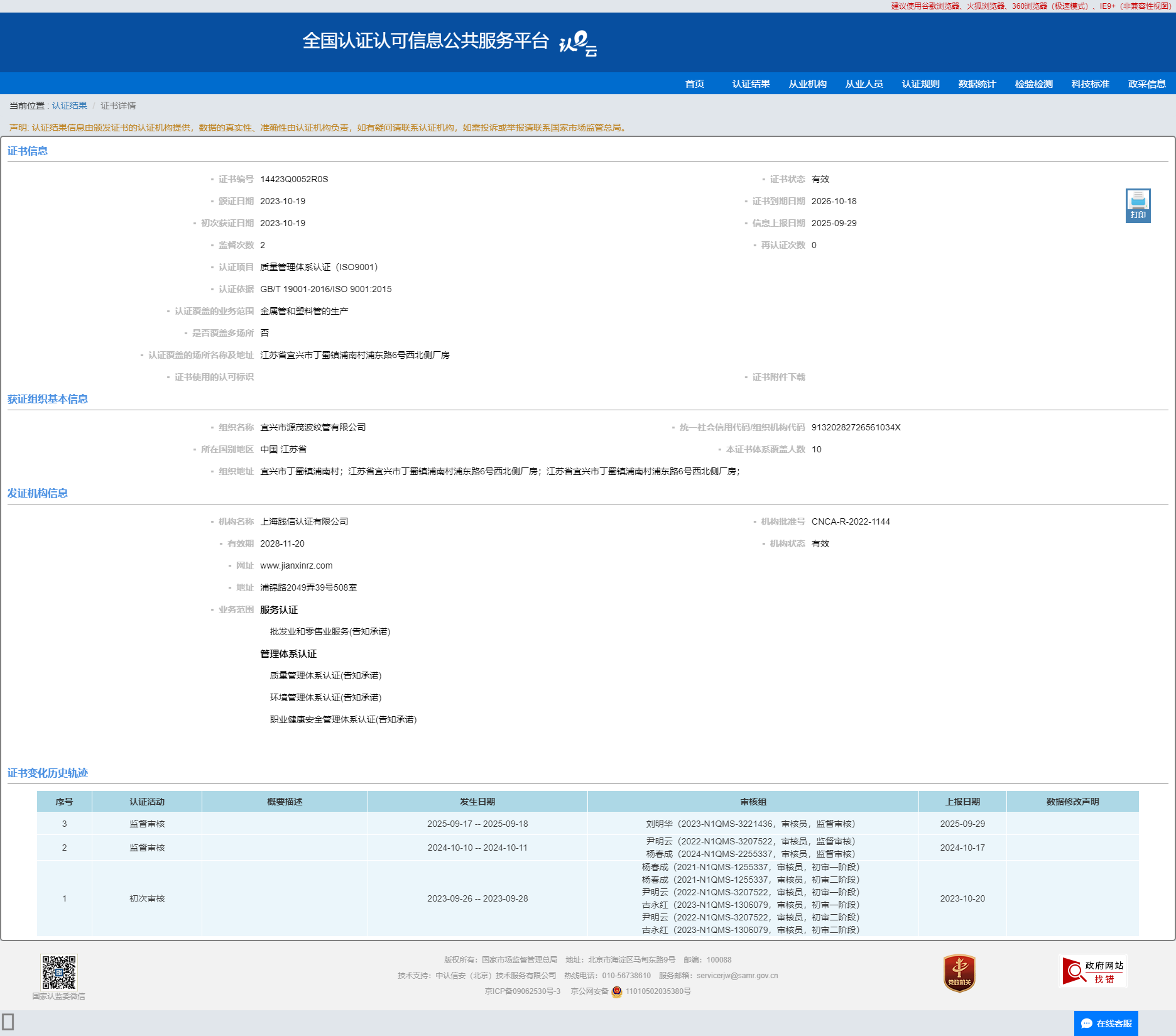
Task: Click the 证书使用的认可标识 label
Action: tap(214, 377)
